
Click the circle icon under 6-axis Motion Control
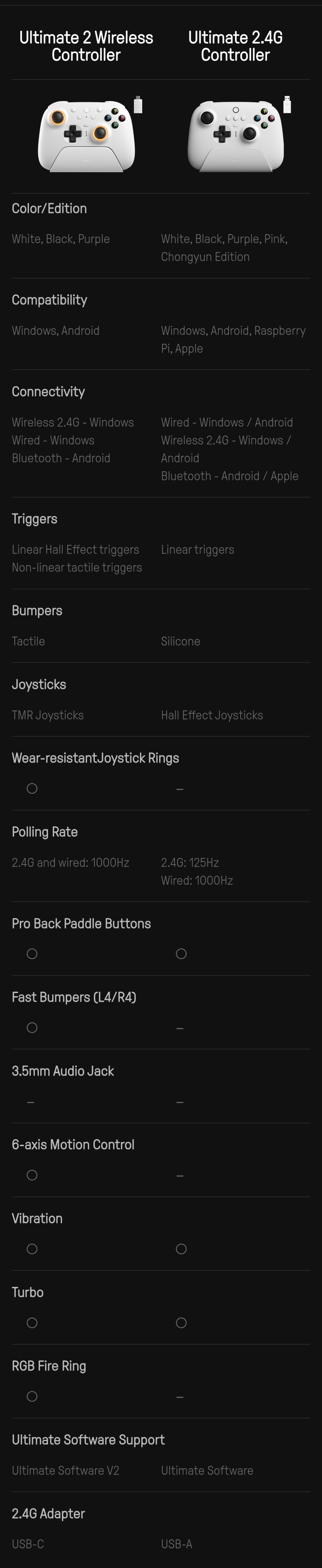click(x=32, y=1175)
